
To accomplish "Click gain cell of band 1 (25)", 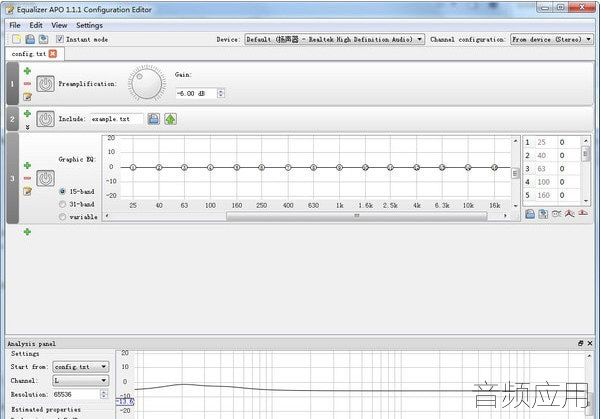I will (569, 142).
